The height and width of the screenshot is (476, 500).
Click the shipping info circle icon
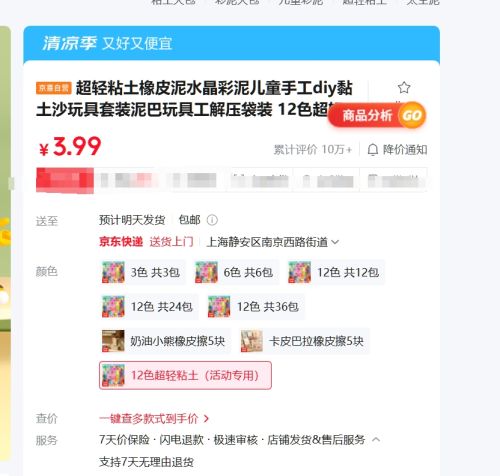click(212, 220)
